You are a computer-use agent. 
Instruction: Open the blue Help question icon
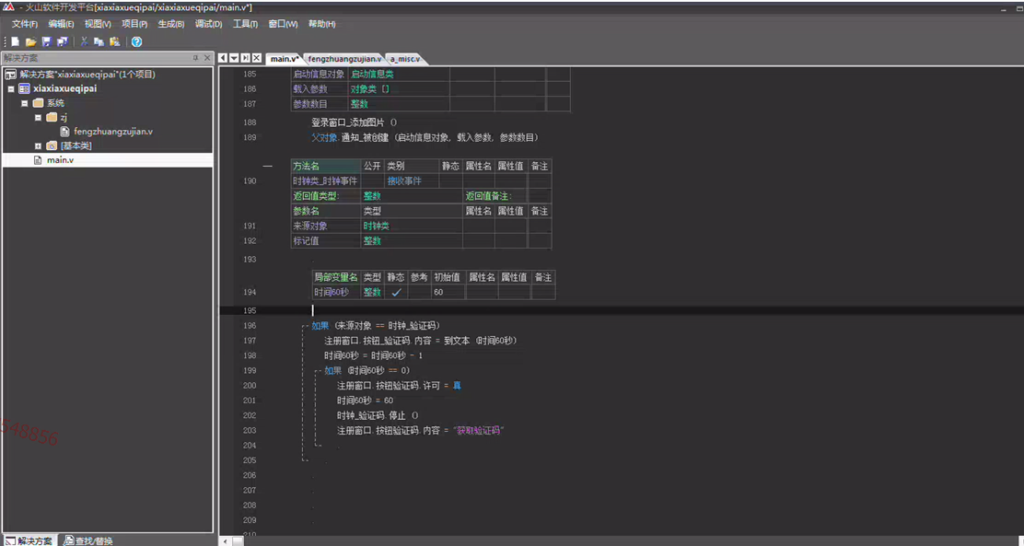point(136,42)
